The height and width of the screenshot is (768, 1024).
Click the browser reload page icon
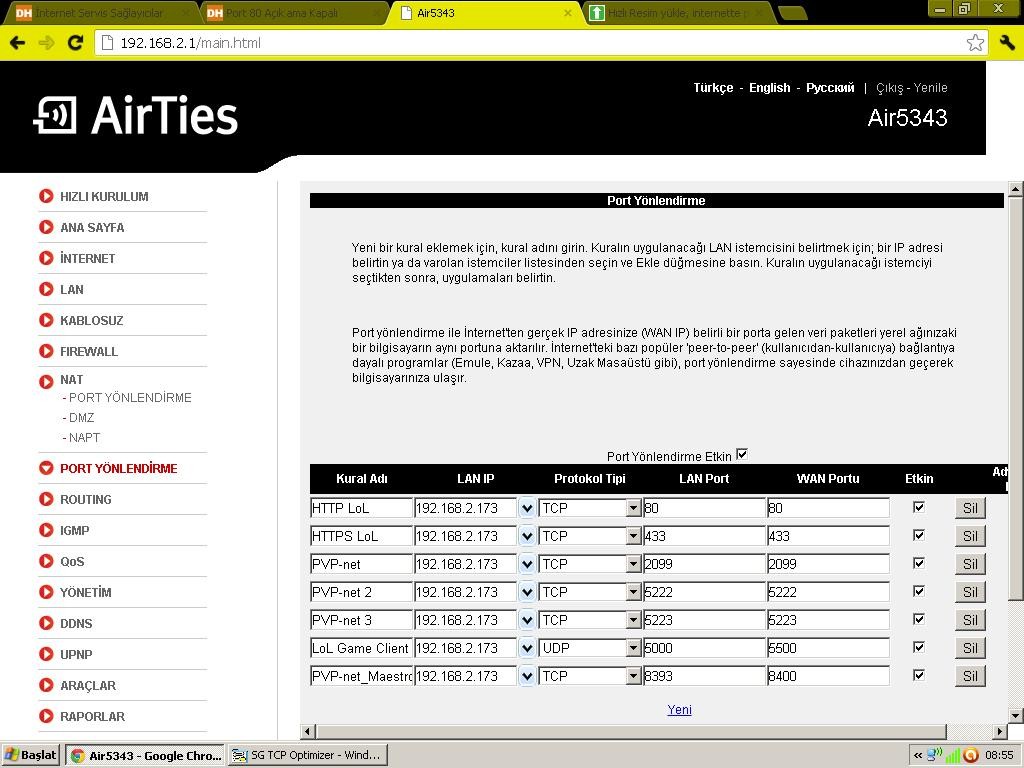(x=75, y=43)
